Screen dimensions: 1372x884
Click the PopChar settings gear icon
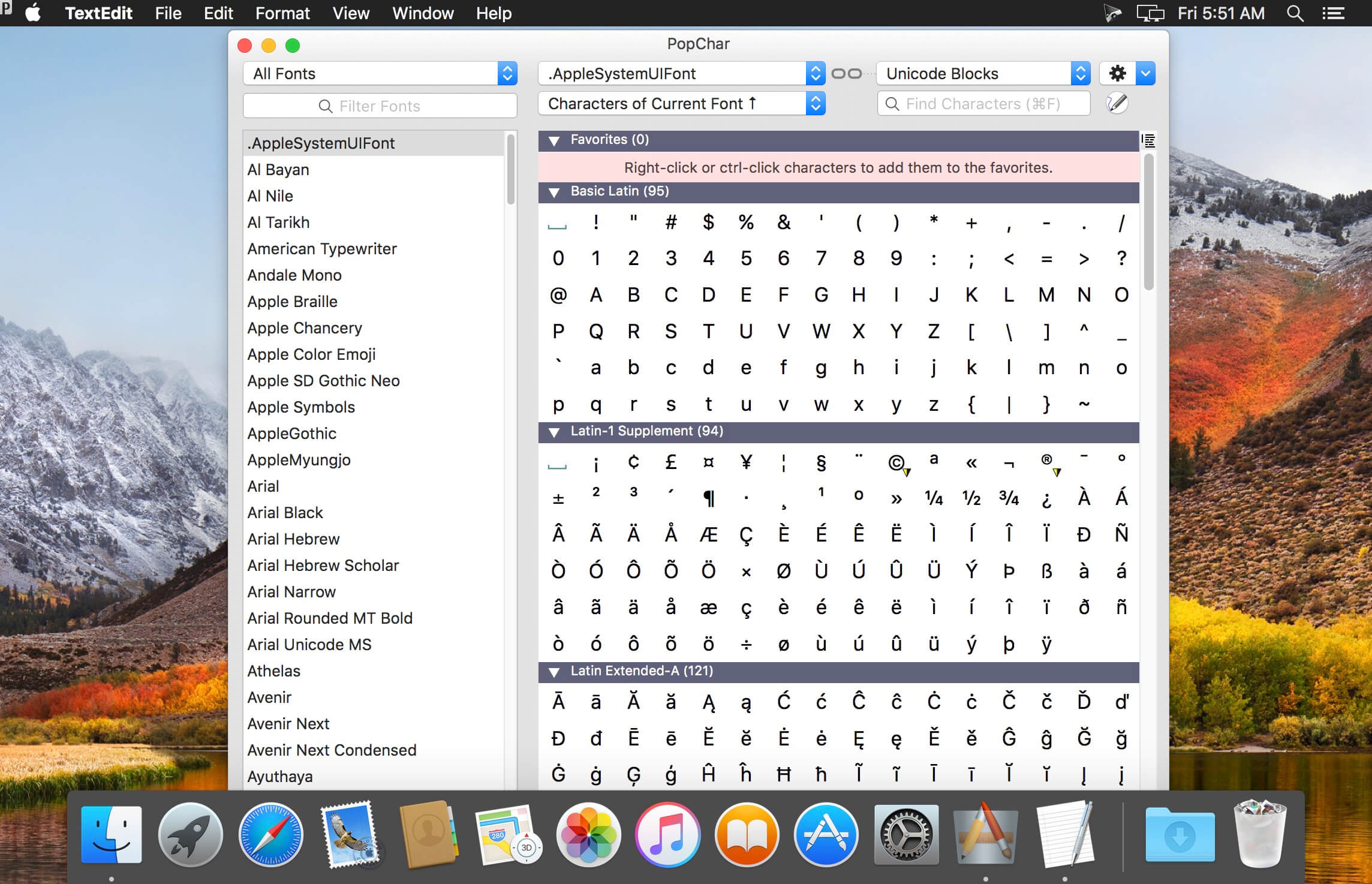click(1117, 72)
